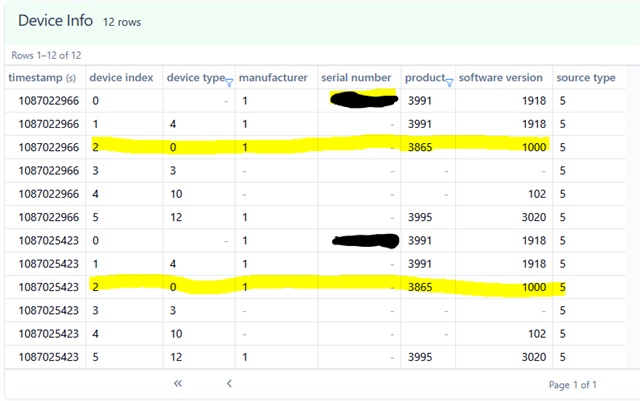Click the Device Info panel title

[x=55, y=21]
